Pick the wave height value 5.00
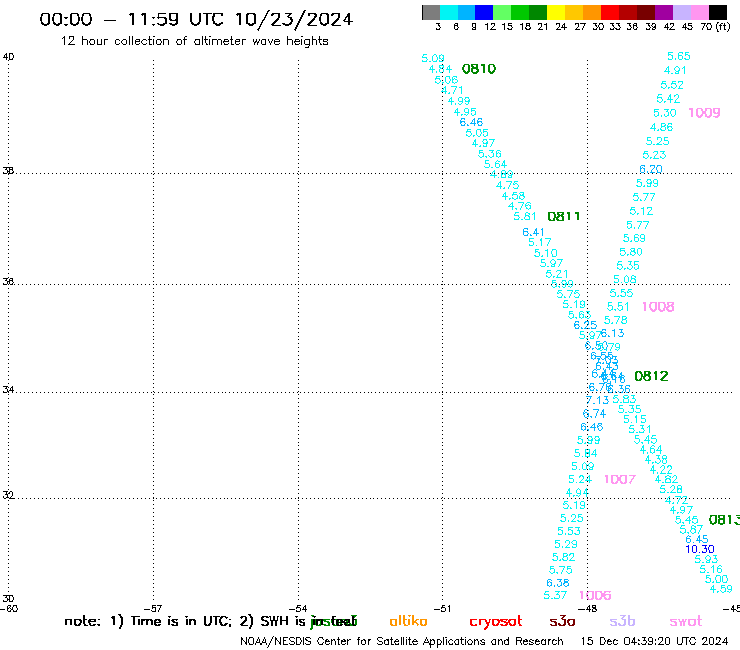The image size is (740, 650). [716, 579]
